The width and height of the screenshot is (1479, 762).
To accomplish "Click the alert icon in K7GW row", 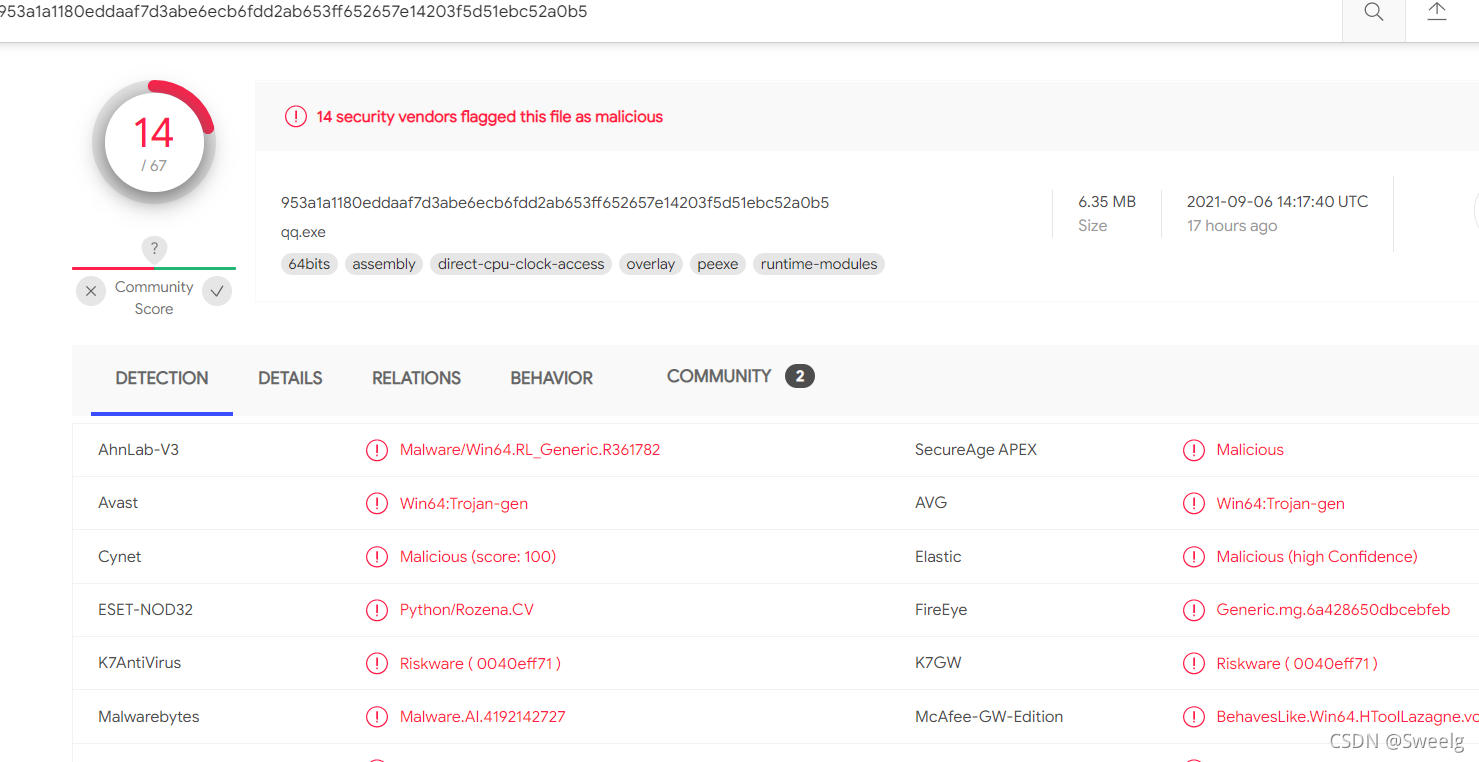I will [x=1194, y=663].
